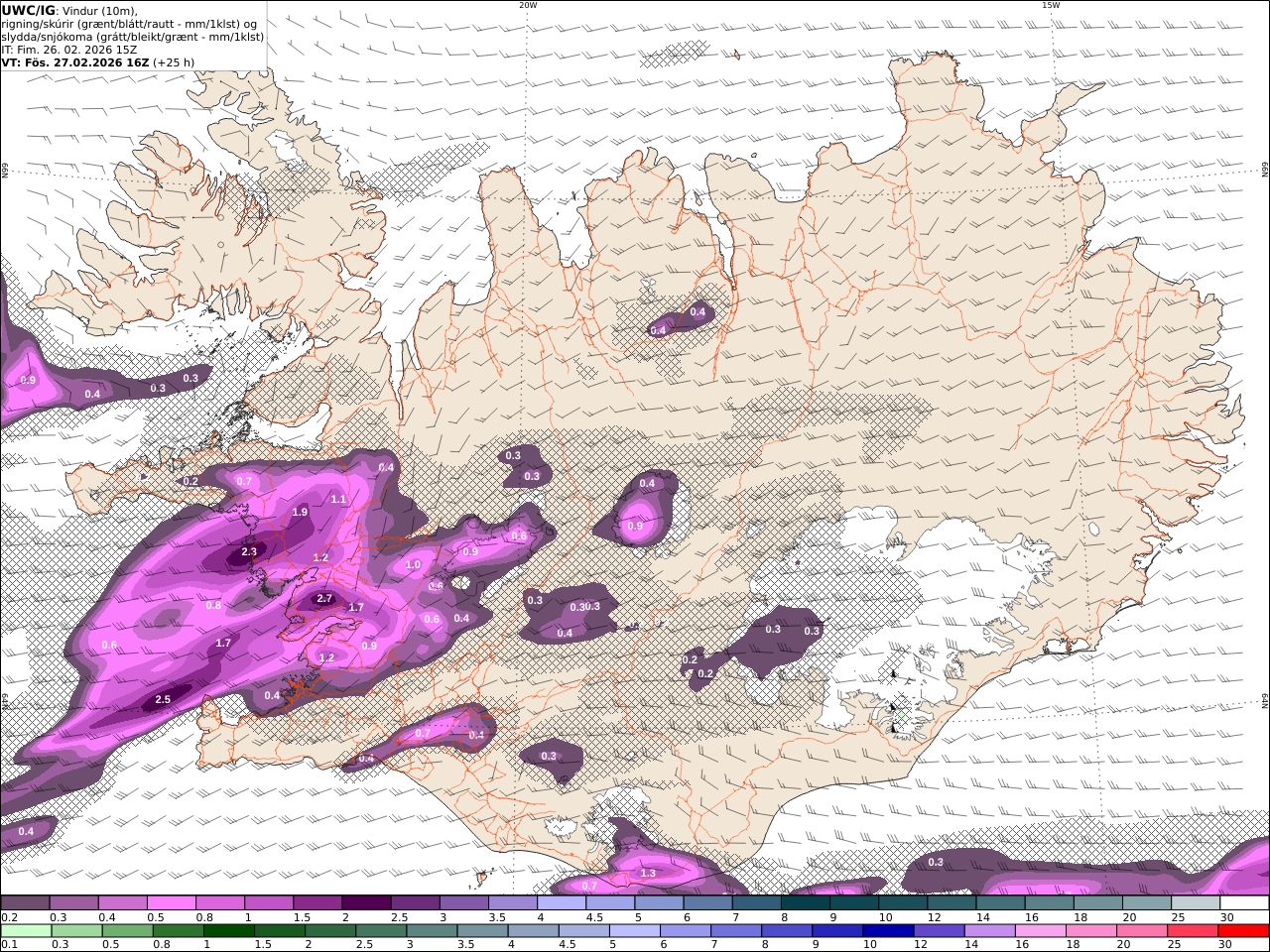Click the '(+25 h)' forecast offset text
Image resolution: width=1270 pixels, height=952 pixels.
[x=174, y=62]
